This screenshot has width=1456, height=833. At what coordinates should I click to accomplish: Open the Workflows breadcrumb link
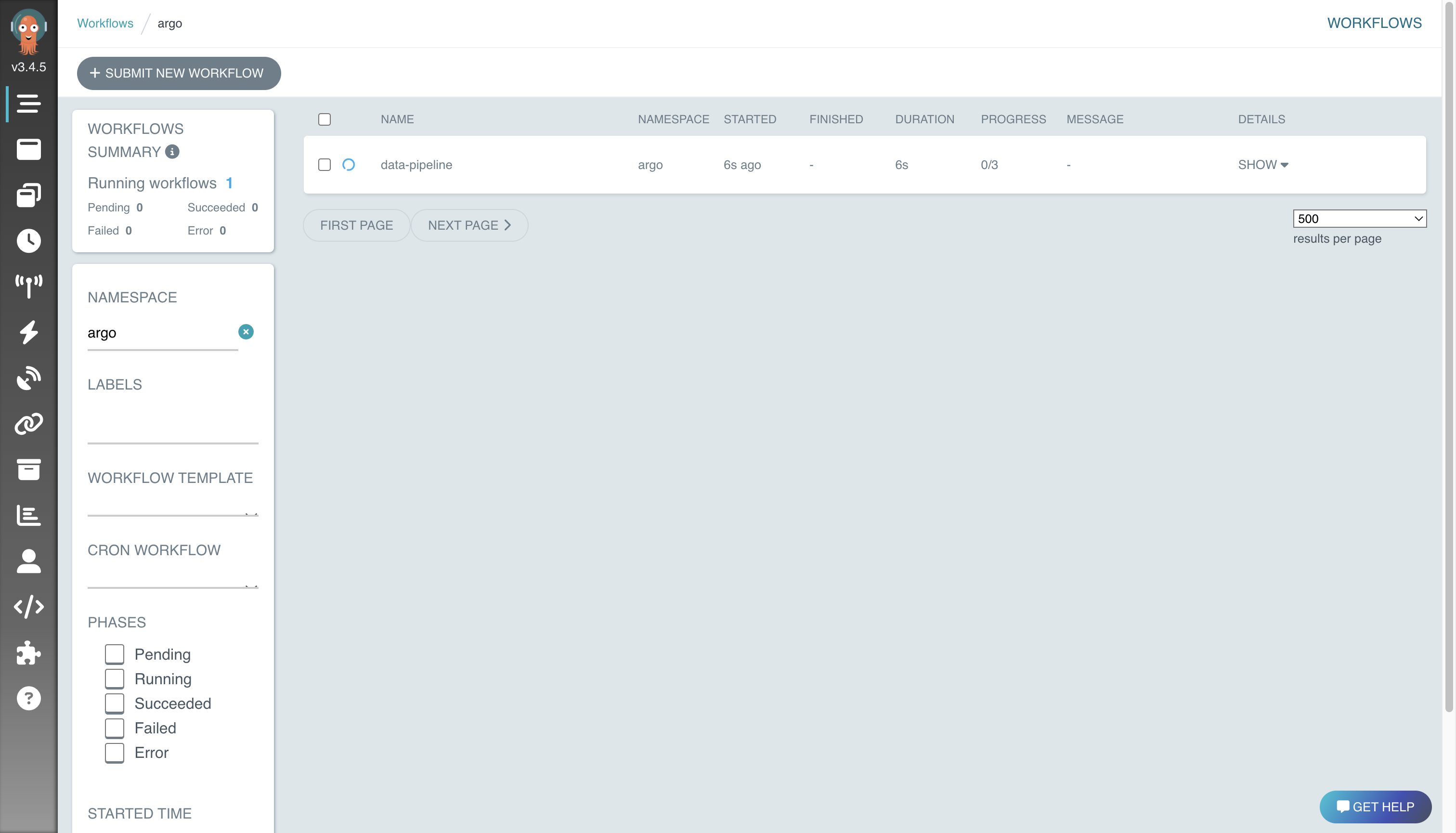coord(105,23)
